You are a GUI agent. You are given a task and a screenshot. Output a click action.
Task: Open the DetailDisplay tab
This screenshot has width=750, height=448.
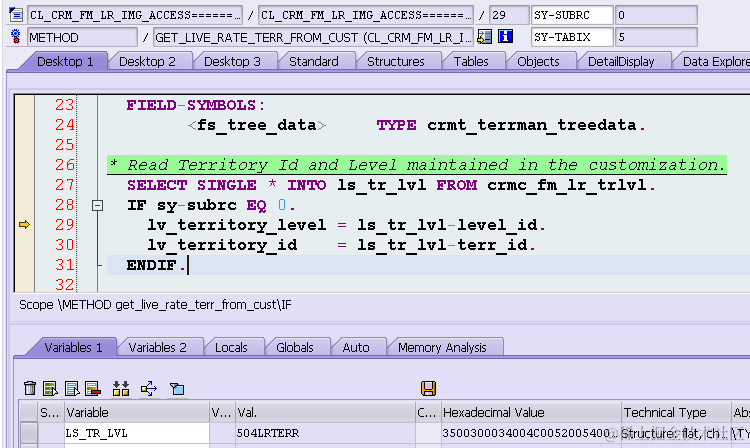pyautogui.click(x=621, y=62)
